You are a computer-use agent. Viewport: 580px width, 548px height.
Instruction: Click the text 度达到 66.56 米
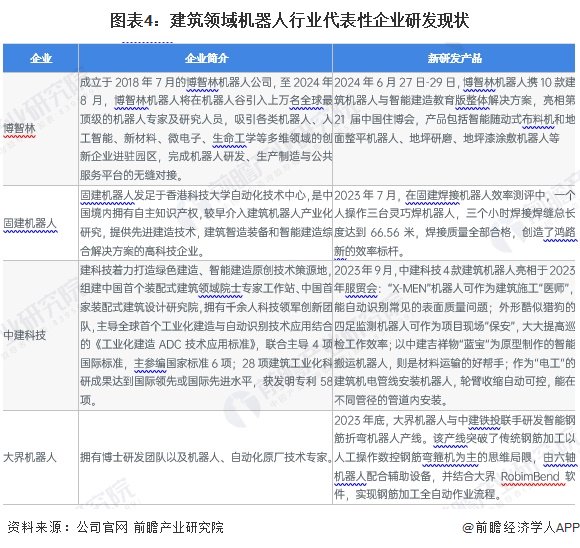pyautogui.click(x=374, y=232)
